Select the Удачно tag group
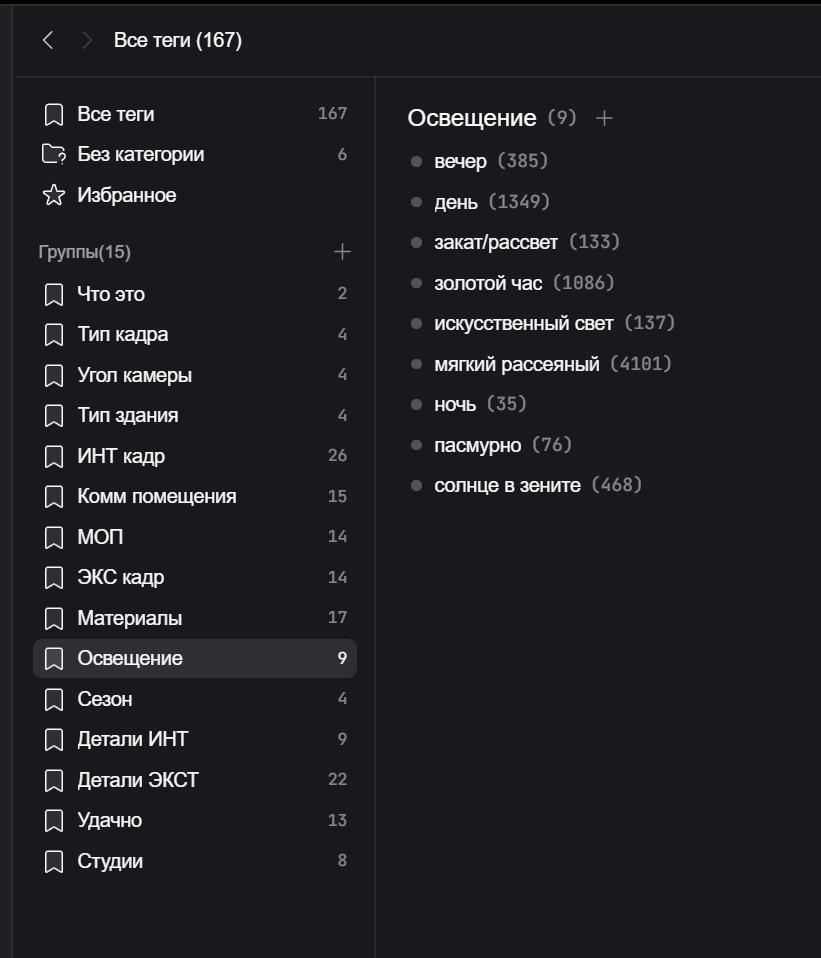821x958 pixels. (x=109, y=820)
